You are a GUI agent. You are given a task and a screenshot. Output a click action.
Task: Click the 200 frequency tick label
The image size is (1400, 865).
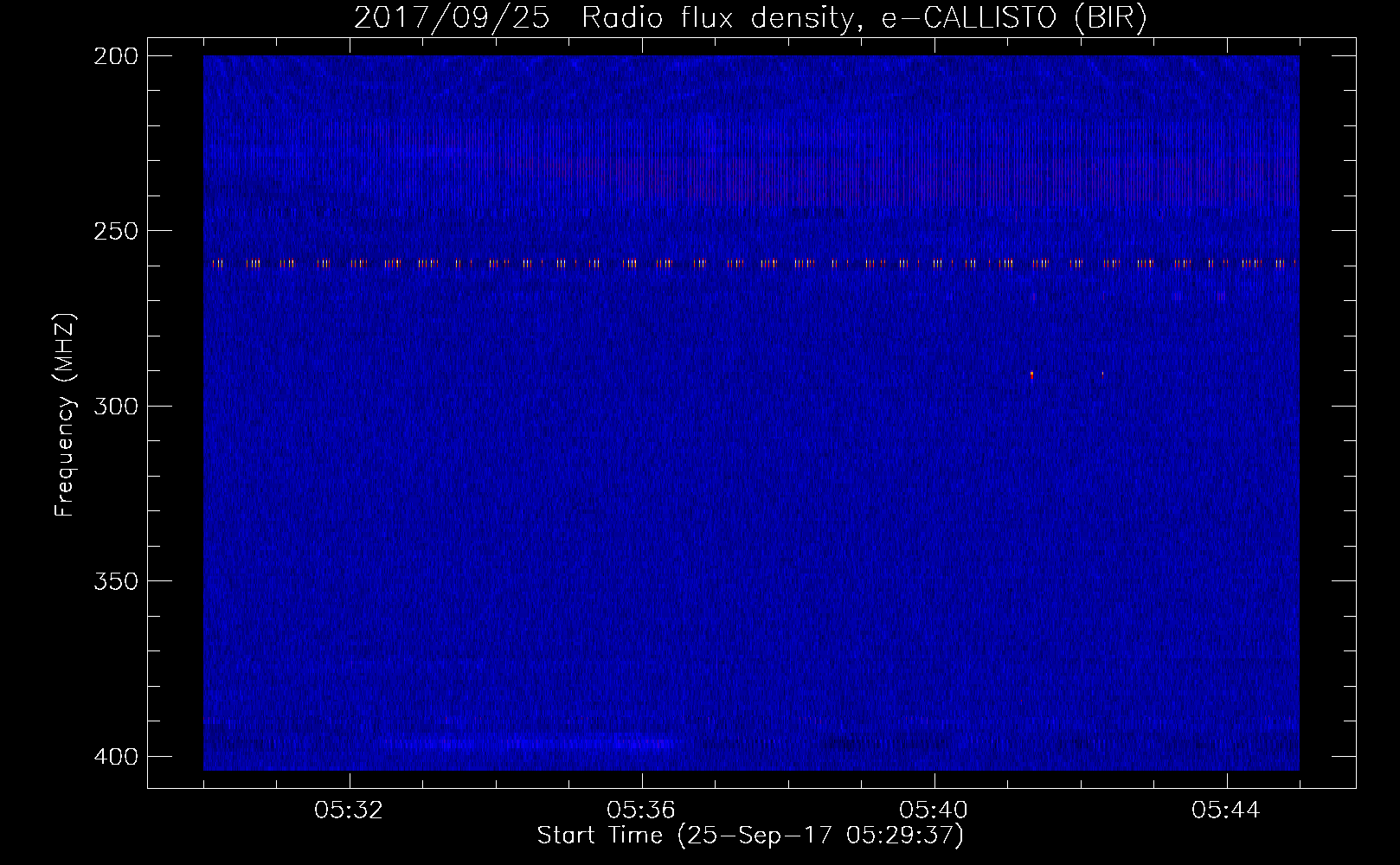116,56
